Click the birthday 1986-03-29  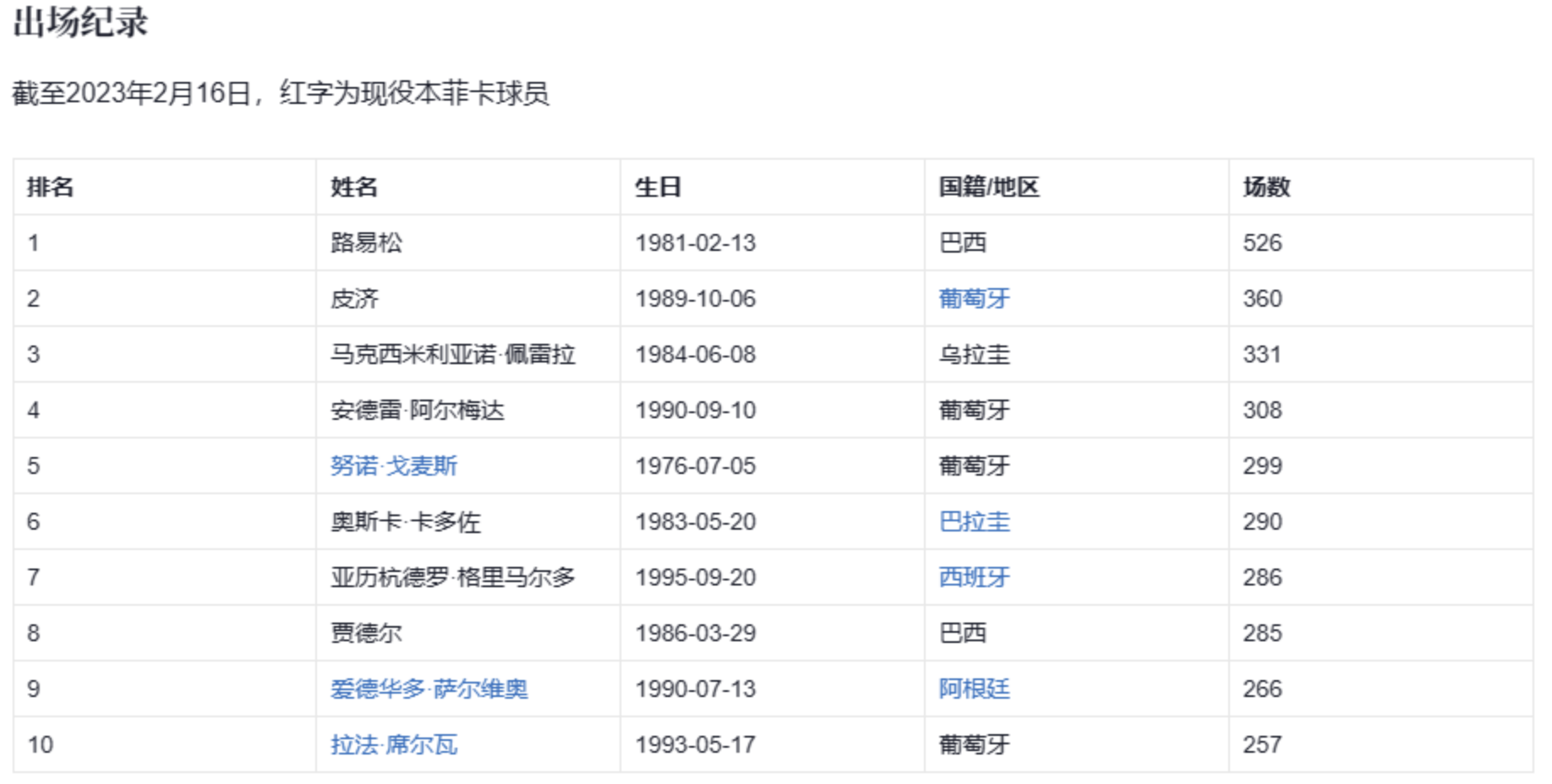(696, 633)
